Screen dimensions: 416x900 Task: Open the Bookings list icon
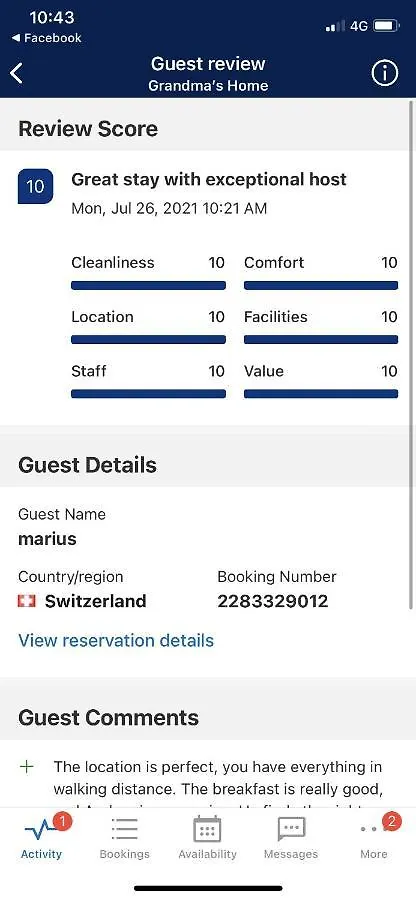pyautogui.click(x=125, y=829)
